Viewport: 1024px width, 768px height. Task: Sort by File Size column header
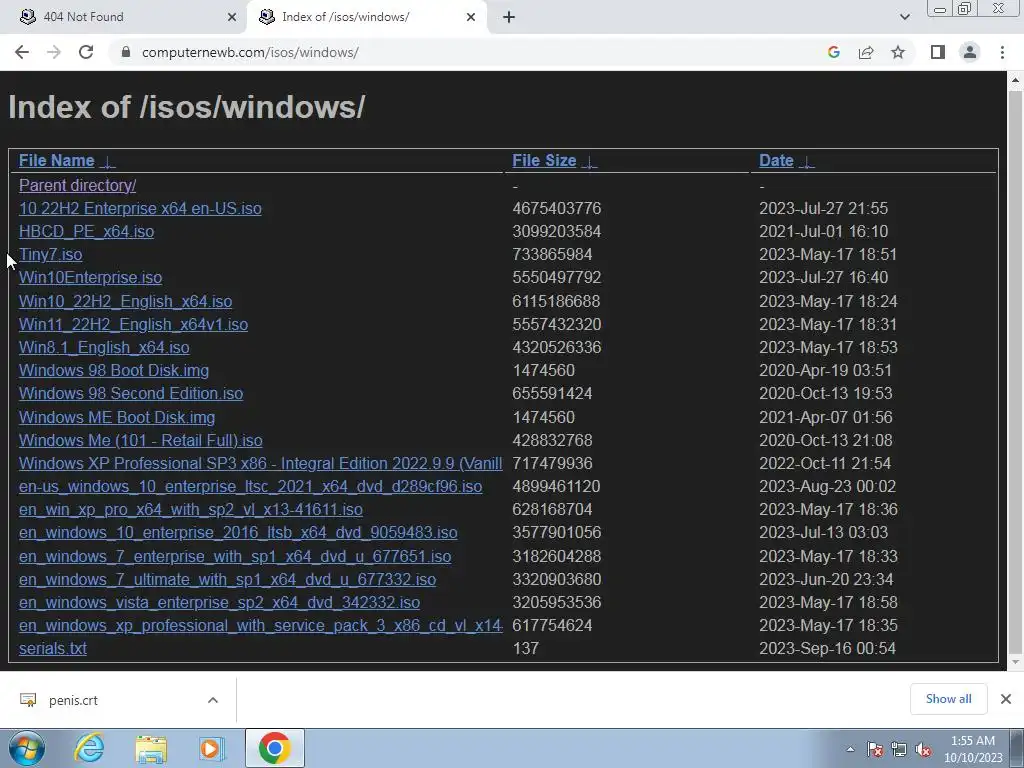click(544, 161)
